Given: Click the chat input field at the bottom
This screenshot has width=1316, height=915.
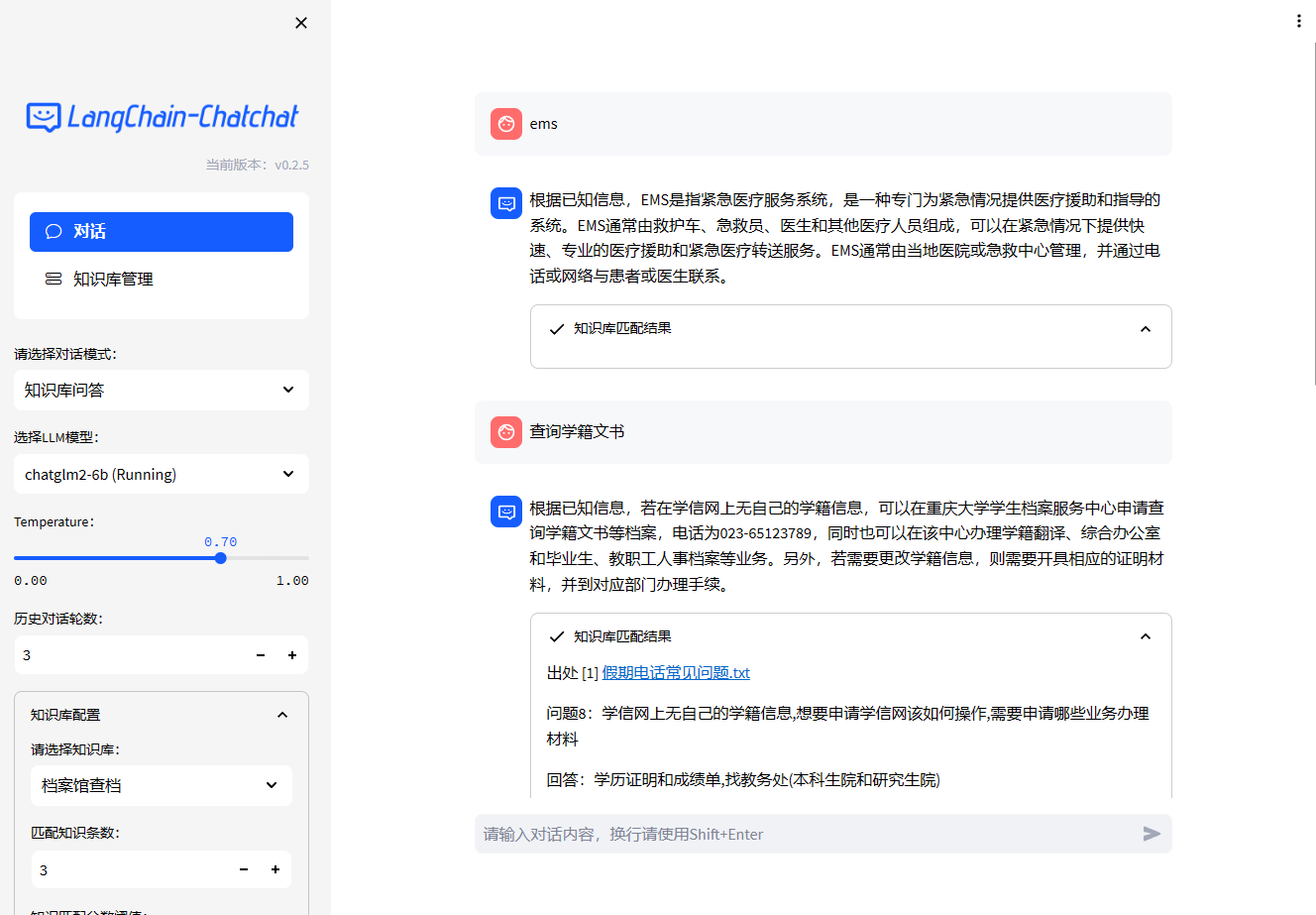Looking at the screenshot, I should click(793, 834).
